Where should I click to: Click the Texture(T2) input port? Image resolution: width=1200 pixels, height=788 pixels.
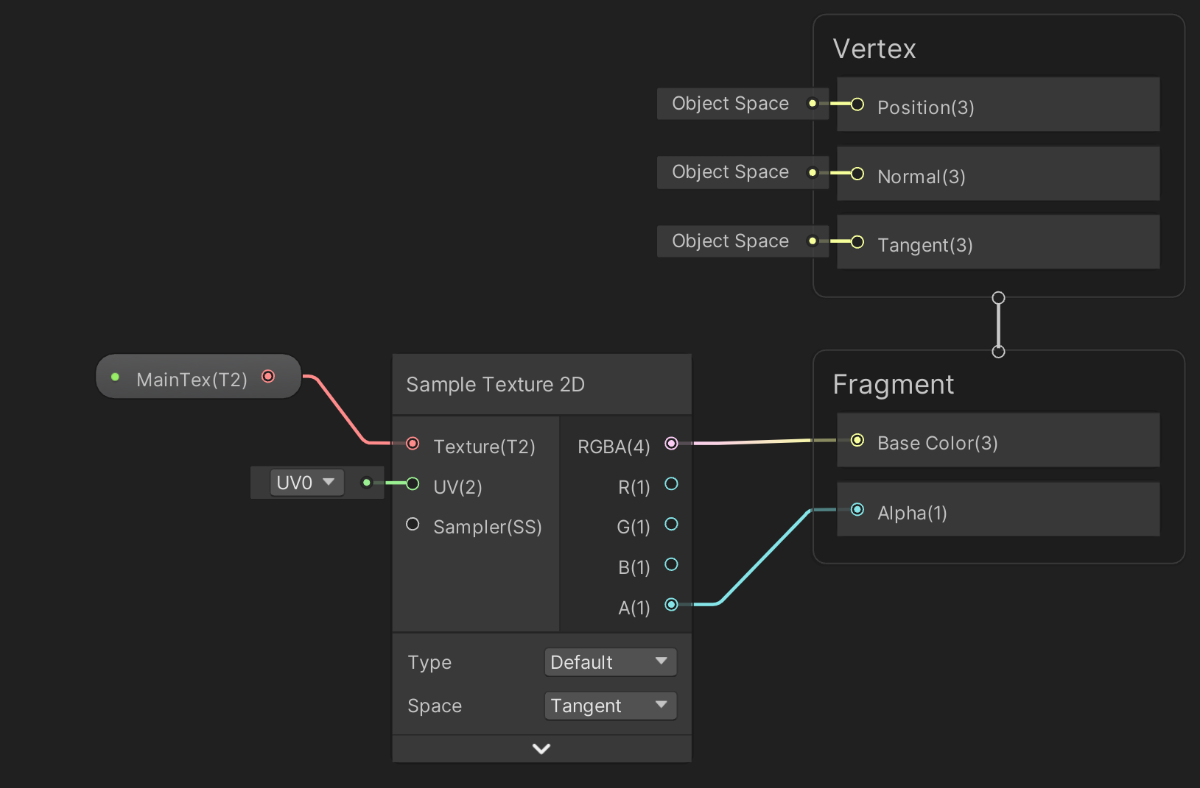tap(412, 444)
